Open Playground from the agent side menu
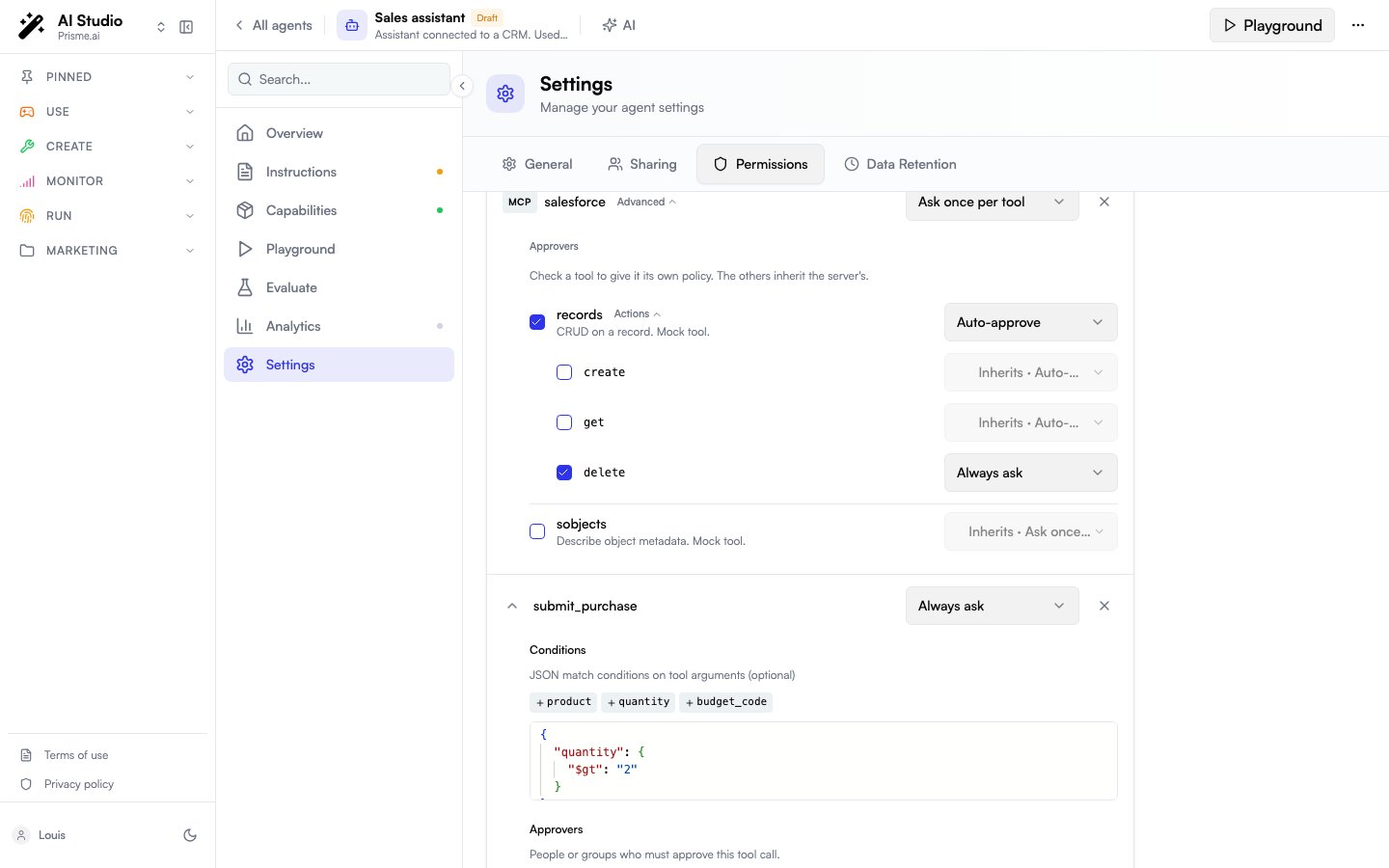The height and width of the screenshot is (868, 1389). (x=339, y=249)
